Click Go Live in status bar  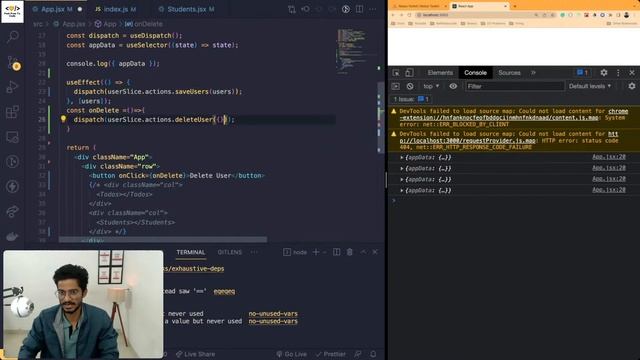tap(291, 354)
